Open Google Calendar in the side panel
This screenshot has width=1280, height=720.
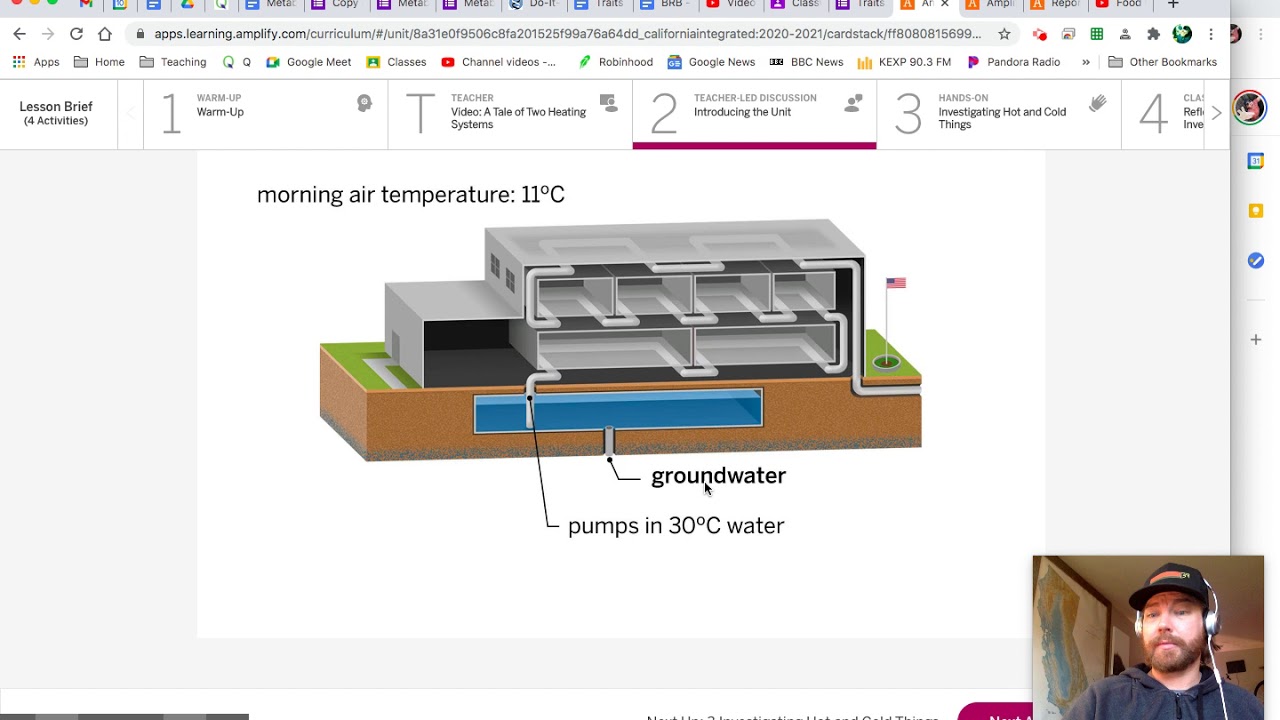[1255, 161]
